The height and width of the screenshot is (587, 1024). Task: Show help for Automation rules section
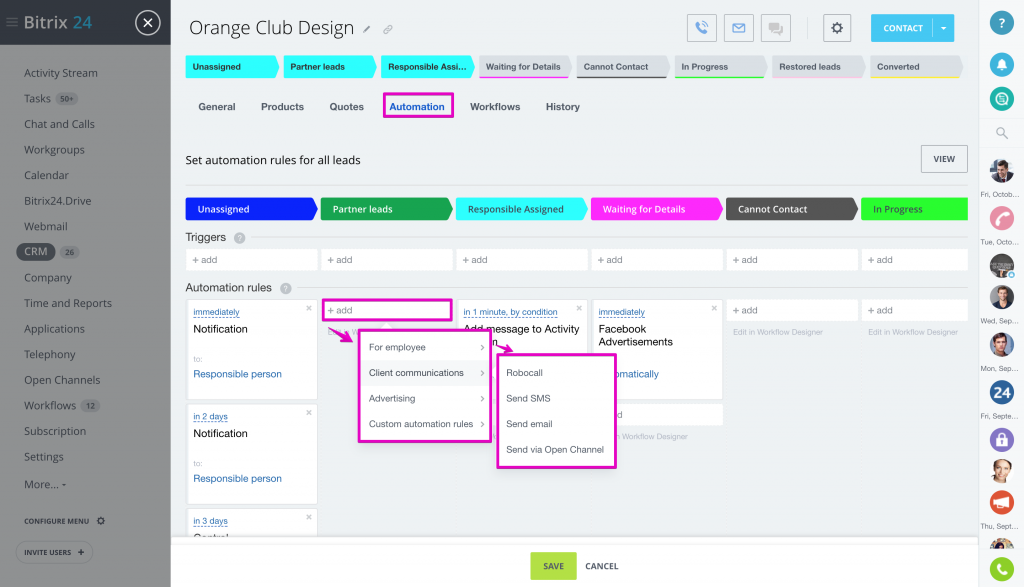tap(285, 288)
